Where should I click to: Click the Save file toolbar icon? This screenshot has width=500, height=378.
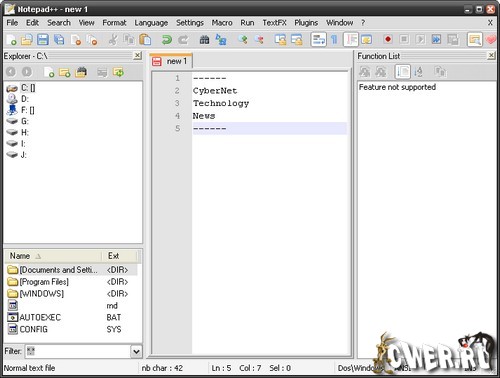point(43,39)
